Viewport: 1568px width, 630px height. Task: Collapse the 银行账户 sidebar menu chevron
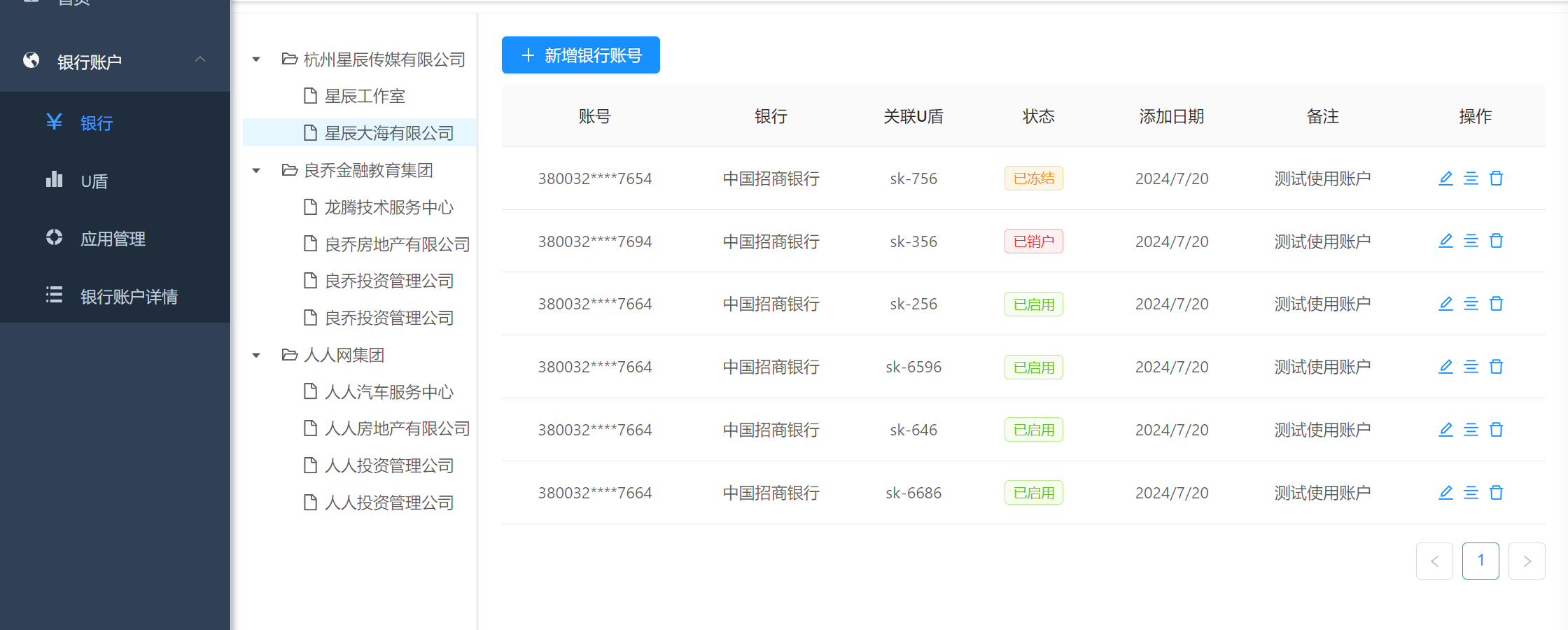tap(200, 60)
